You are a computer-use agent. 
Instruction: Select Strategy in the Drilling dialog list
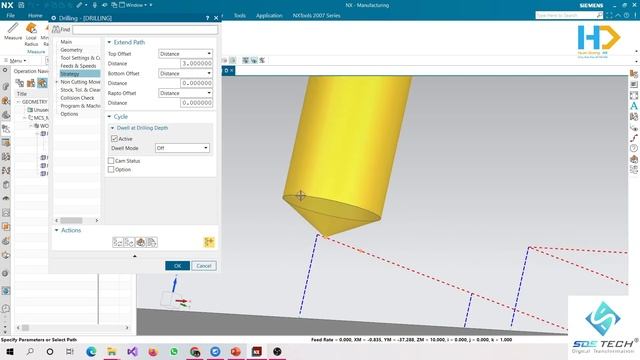pyautogui.click(x=80, y=74)
